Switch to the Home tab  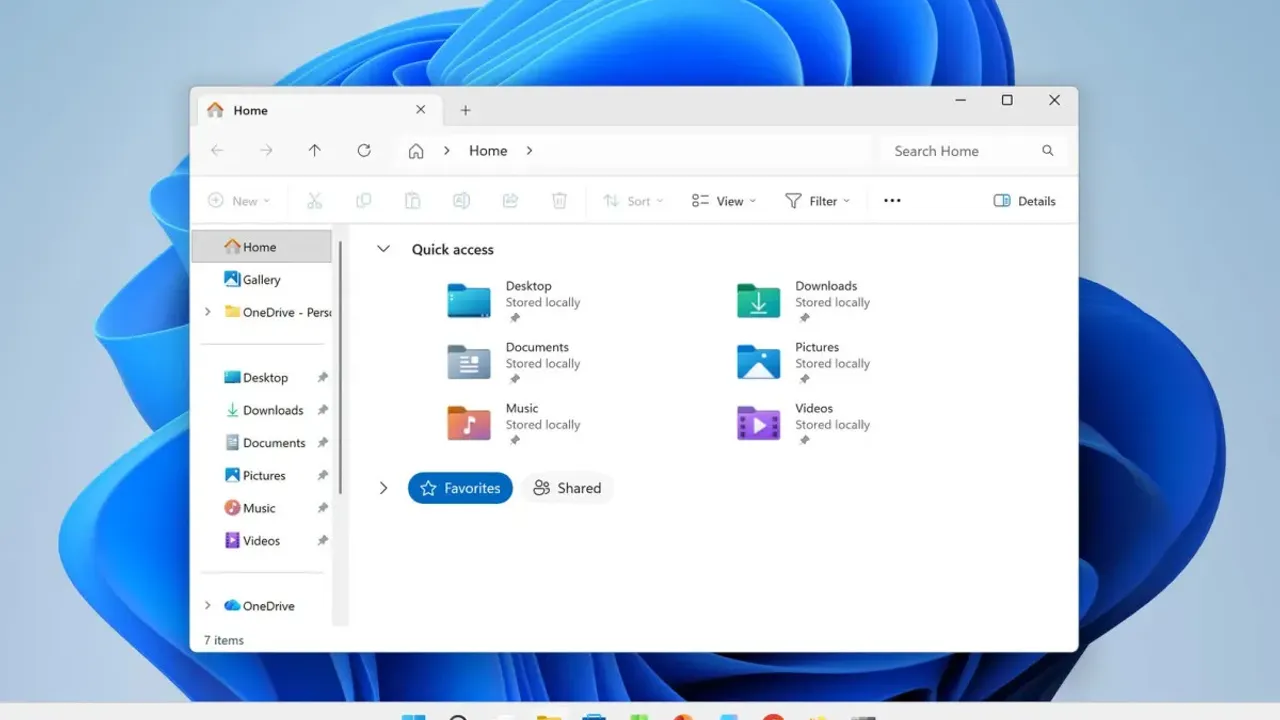click(x=300, y=110)
